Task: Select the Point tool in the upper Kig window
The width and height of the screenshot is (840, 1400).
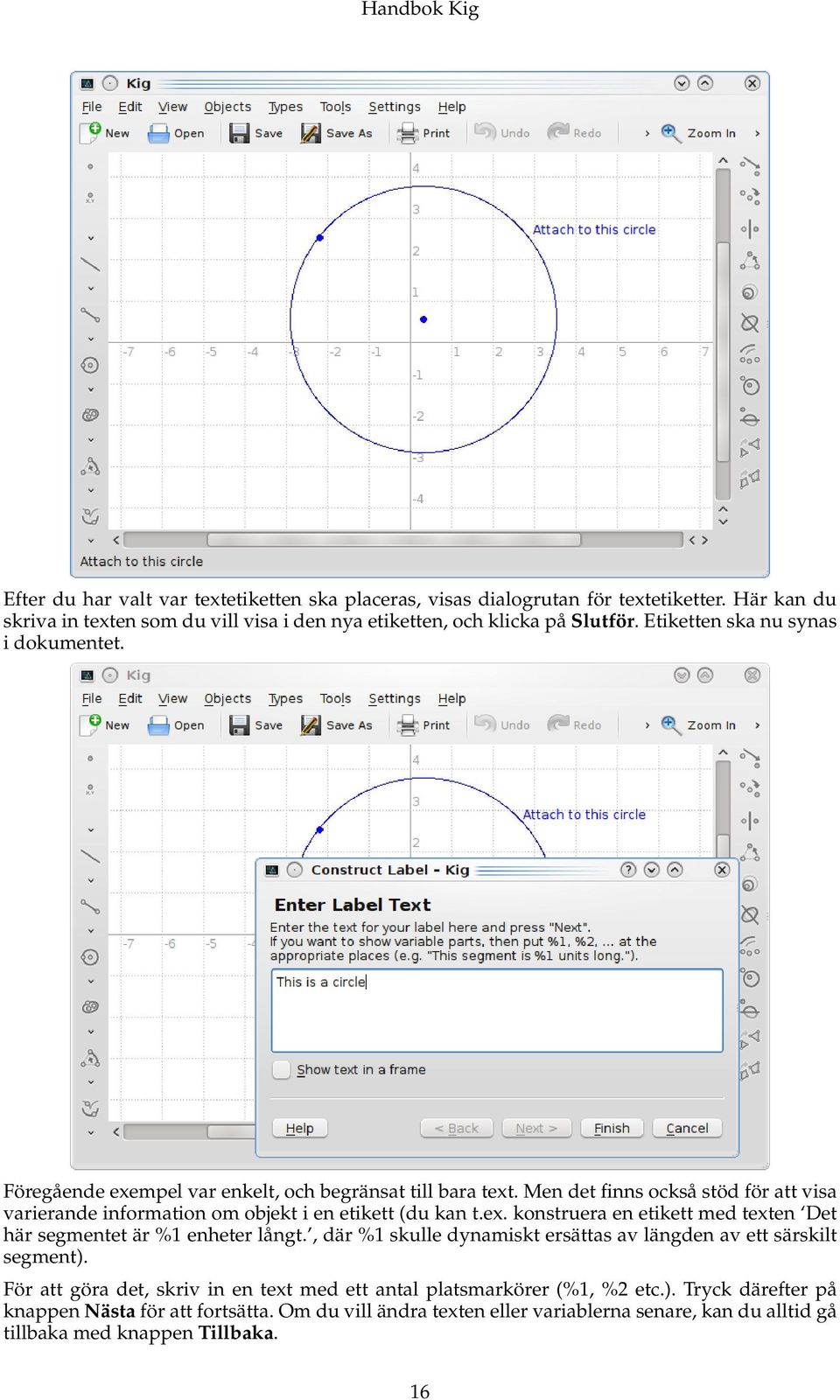Action: click(90, 166)
